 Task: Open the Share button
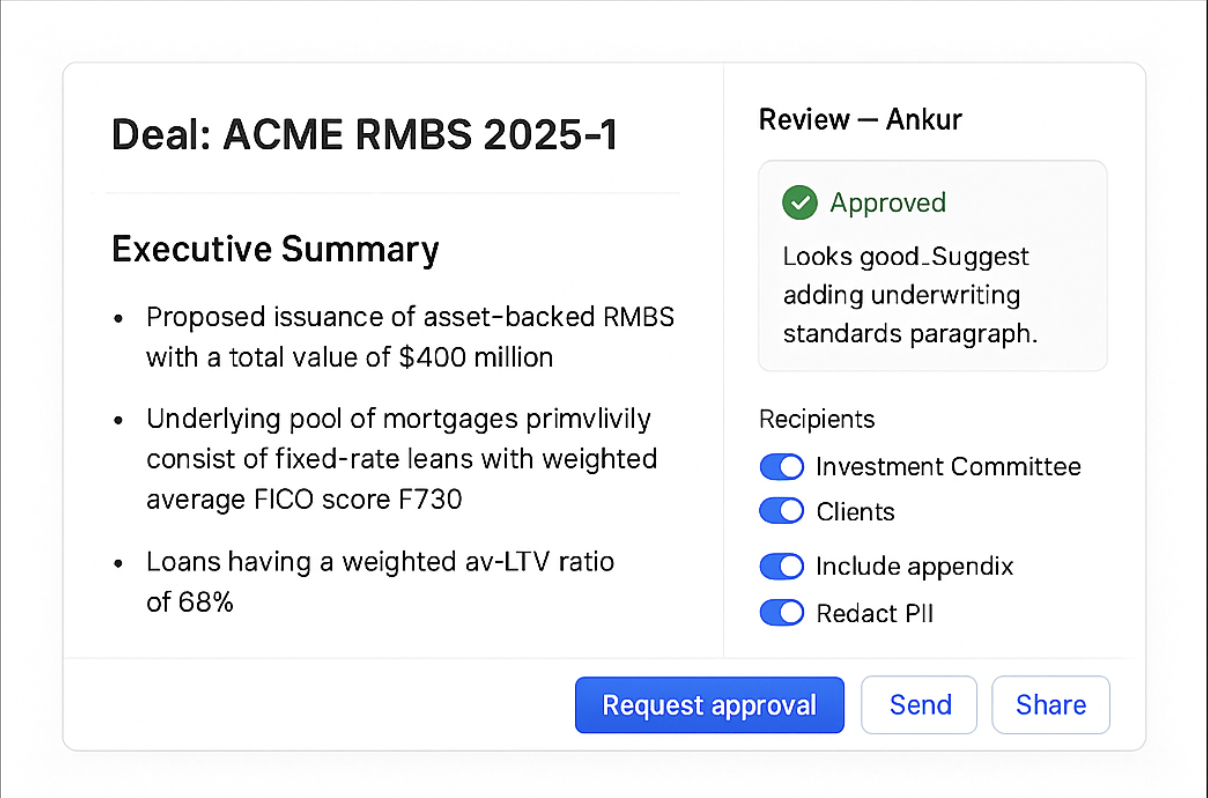1051,706
